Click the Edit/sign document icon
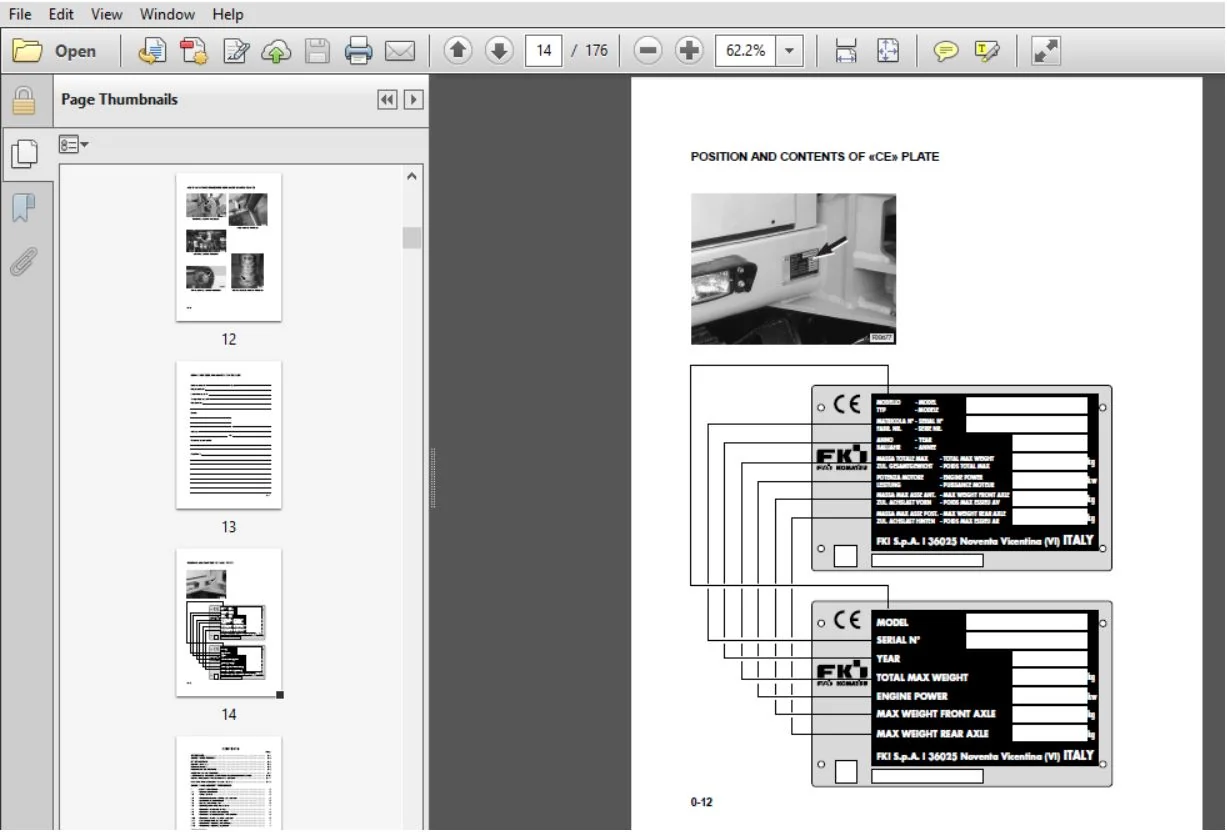Screen dimensions: 1227x832 pos(236,51)
